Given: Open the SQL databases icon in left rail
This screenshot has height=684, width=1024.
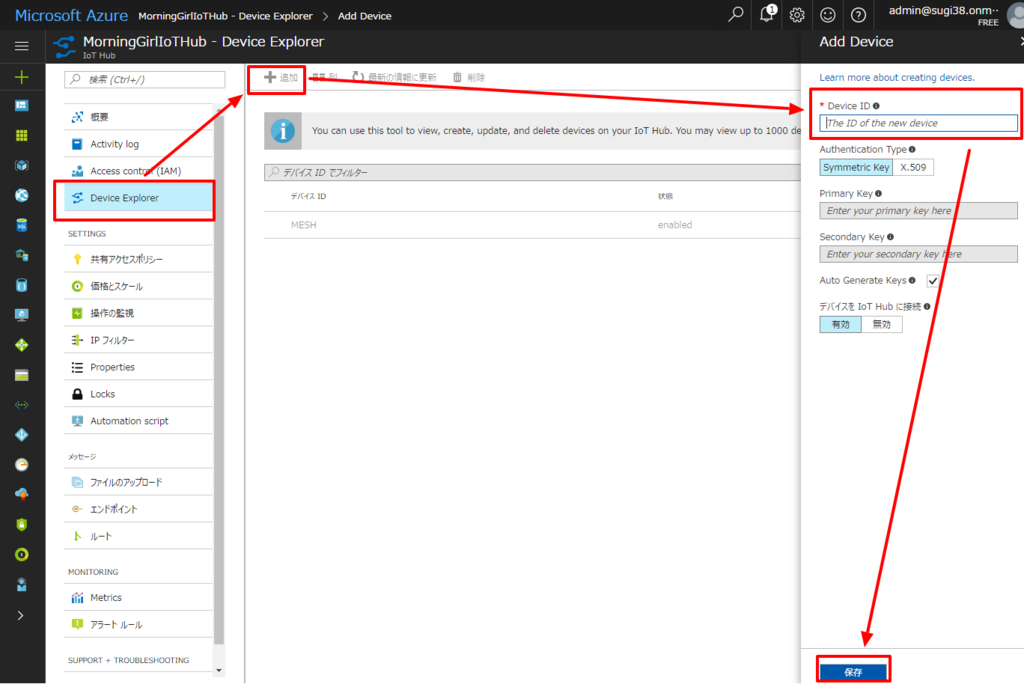Looking at the screenshot, I should point(22,225).
